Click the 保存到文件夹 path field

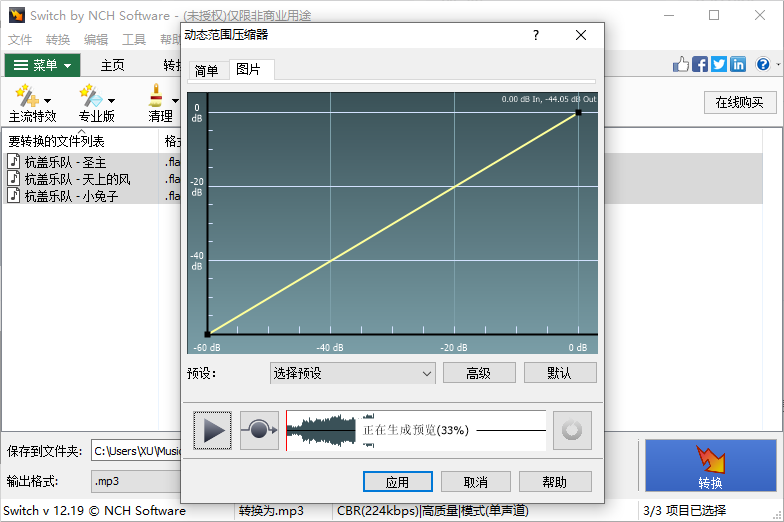(x=136, y=451)
